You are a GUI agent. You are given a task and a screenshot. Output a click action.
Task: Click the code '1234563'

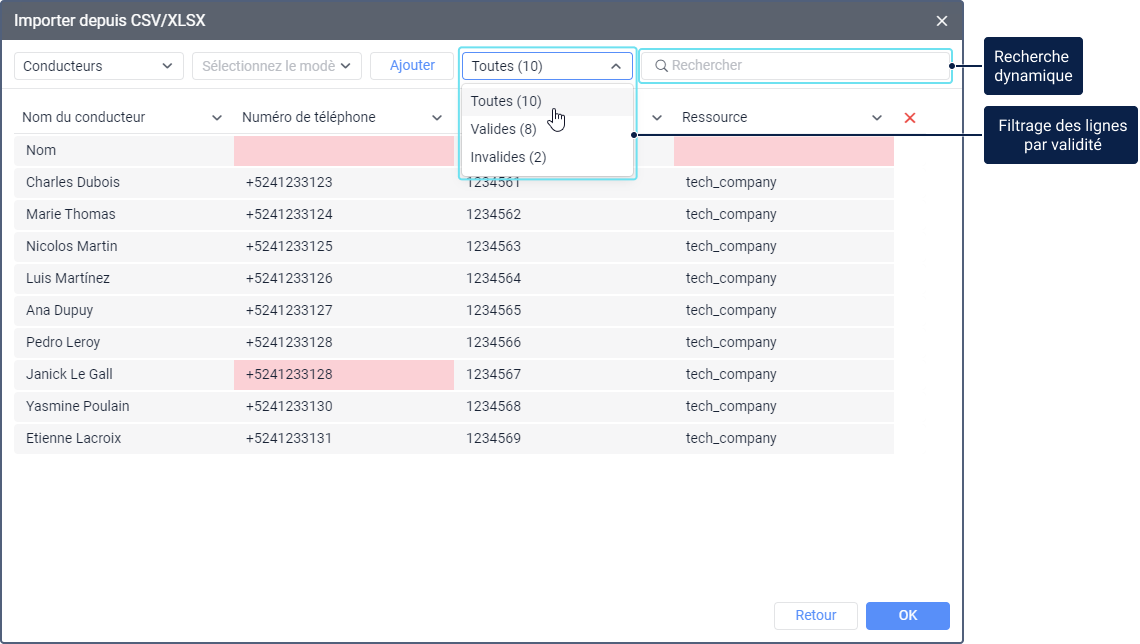494,246
